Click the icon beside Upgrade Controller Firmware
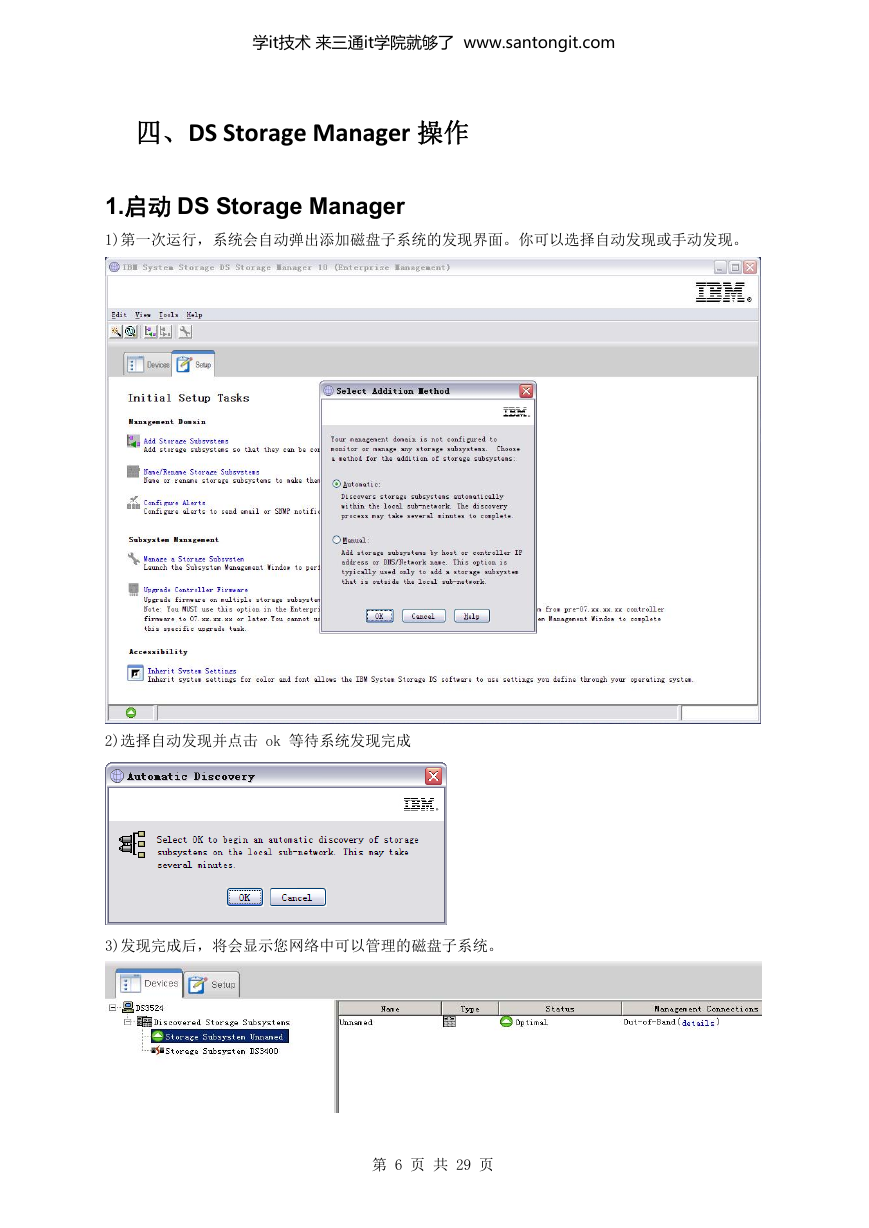 point(133,589)
